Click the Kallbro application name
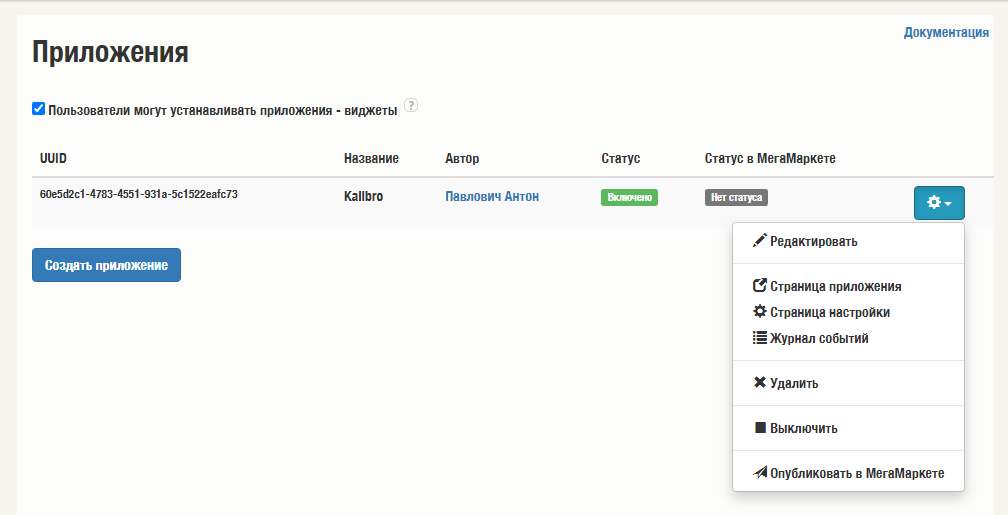 pos(363,197)
